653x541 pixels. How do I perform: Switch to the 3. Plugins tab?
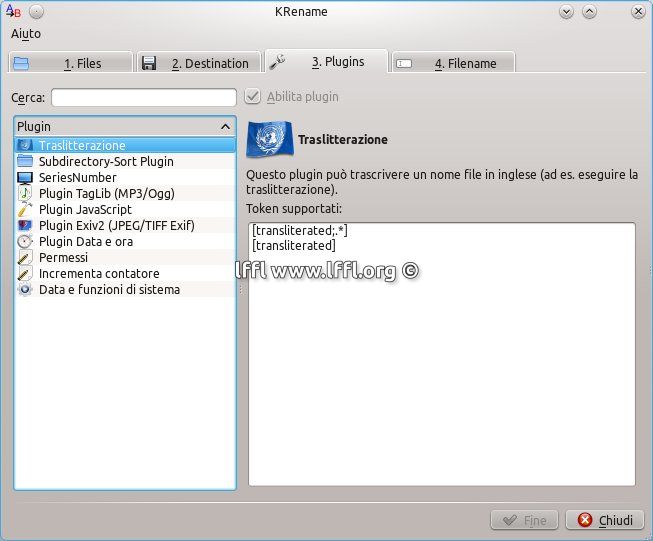tap(326, 61)
